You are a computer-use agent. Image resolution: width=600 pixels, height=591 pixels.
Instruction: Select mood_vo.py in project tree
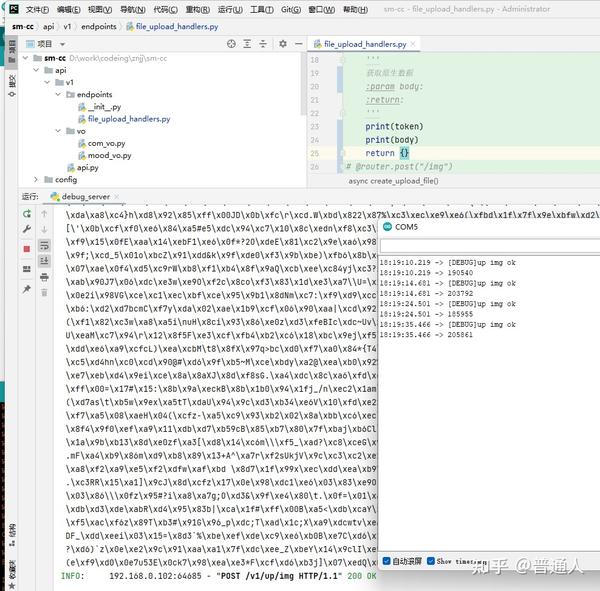pos(105,156)
